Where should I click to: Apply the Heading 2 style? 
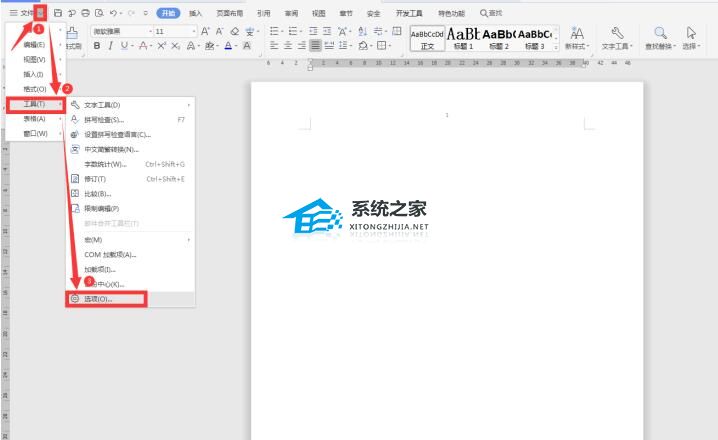pos(499,38)
